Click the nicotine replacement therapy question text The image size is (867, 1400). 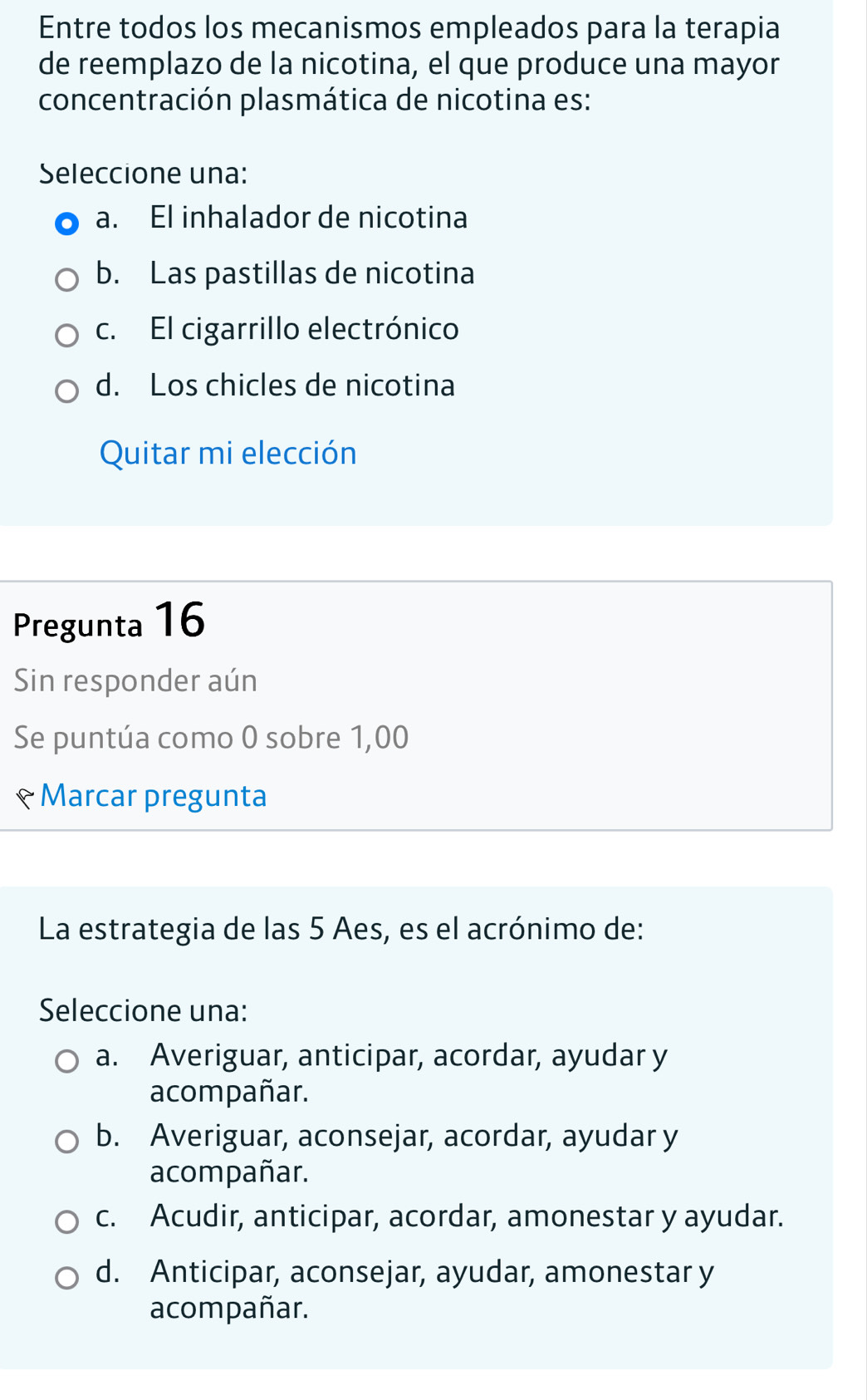(x=409, y=64)
